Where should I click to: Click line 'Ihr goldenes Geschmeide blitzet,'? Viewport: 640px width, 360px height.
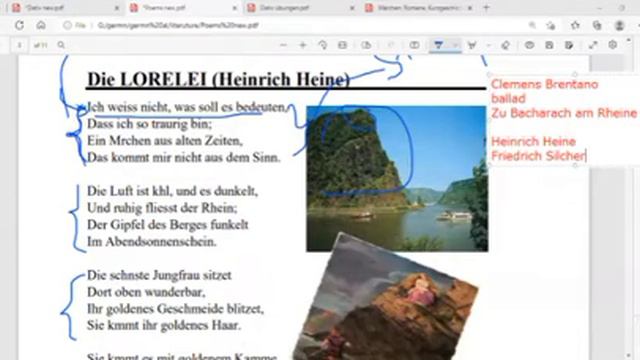pos(176,309)
